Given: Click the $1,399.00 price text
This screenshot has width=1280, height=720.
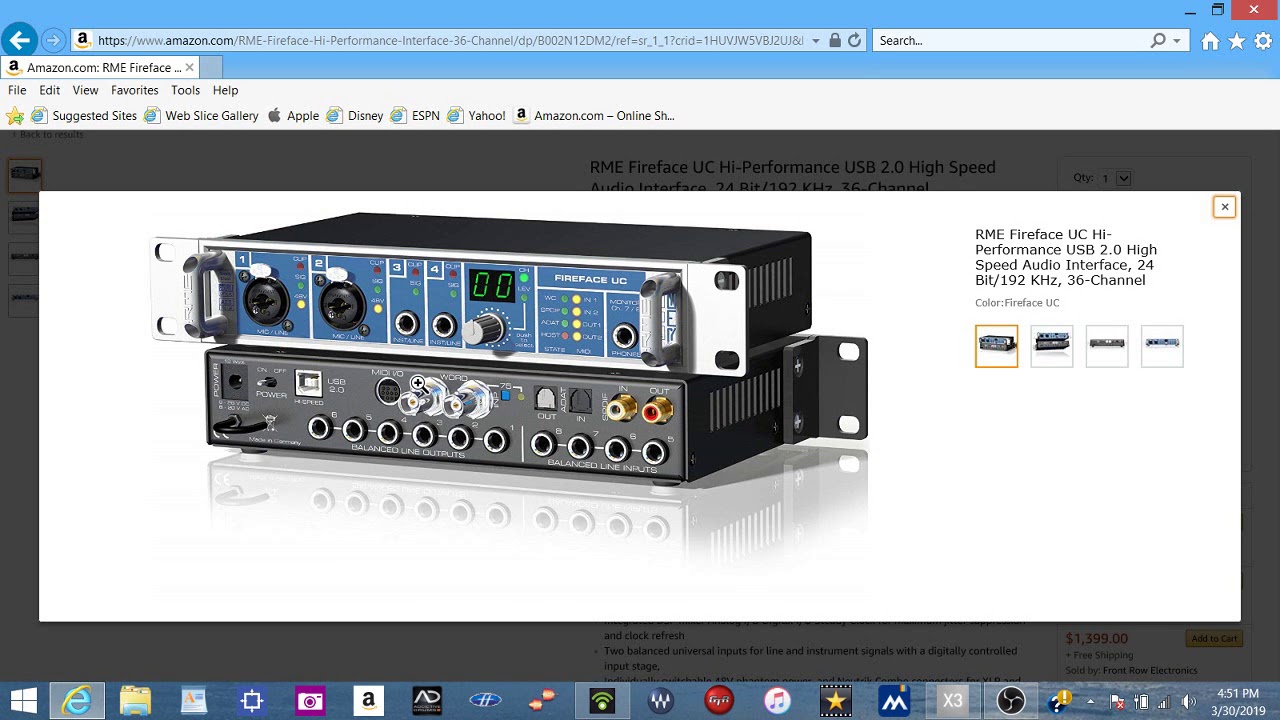Looking at the screenshot, I should click(1097, 639).
